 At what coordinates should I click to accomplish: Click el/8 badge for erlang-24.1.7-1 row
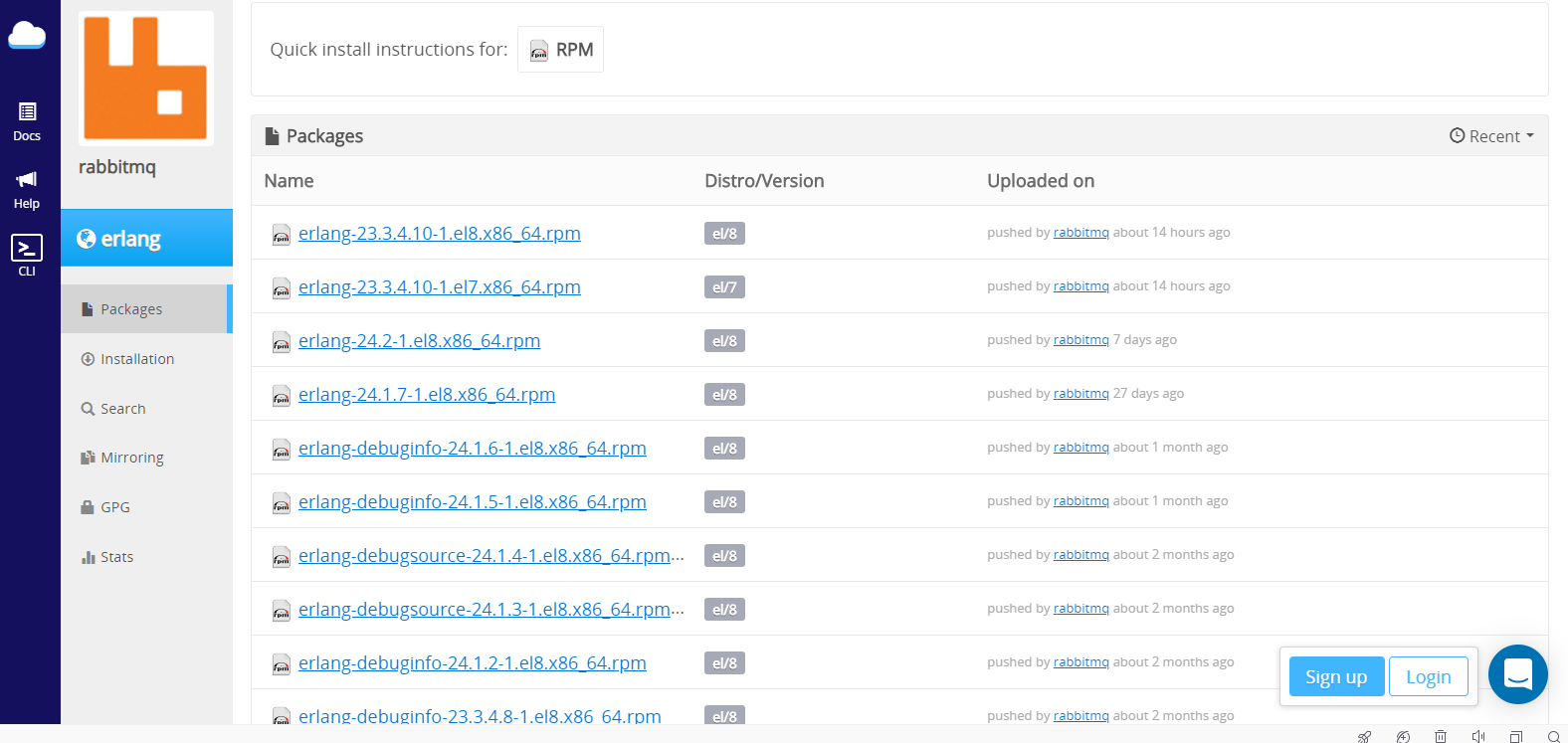point(724,395)
